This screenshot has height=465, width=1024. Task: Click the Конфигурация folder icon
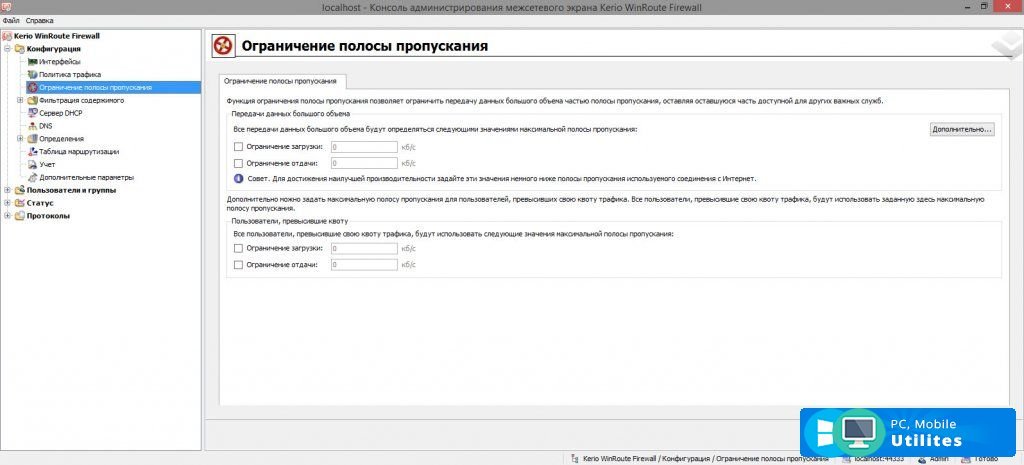(20, 48)
